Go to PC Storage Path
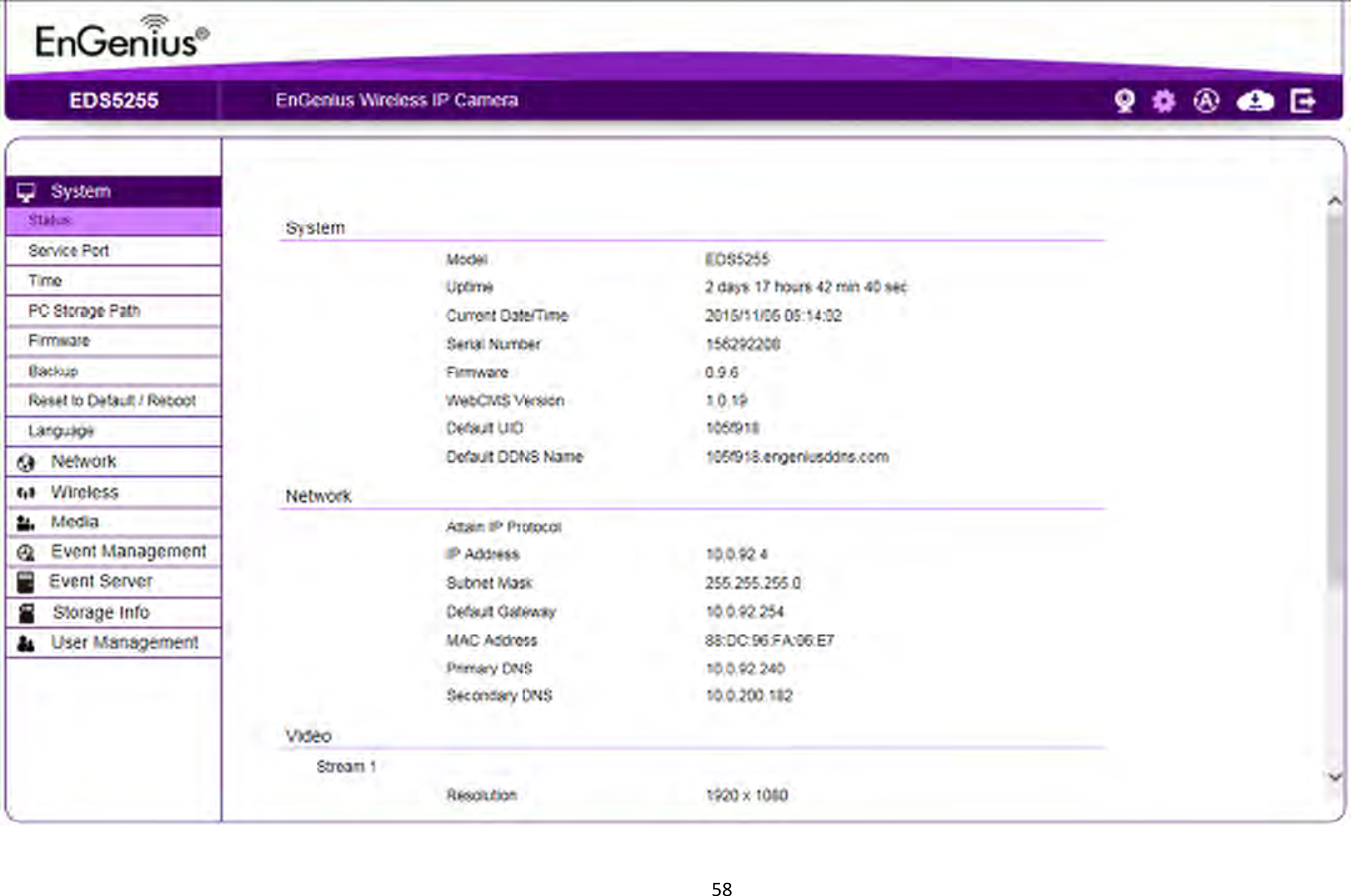Viewport: 1351px width, 896px height. [x=113, y=311]
